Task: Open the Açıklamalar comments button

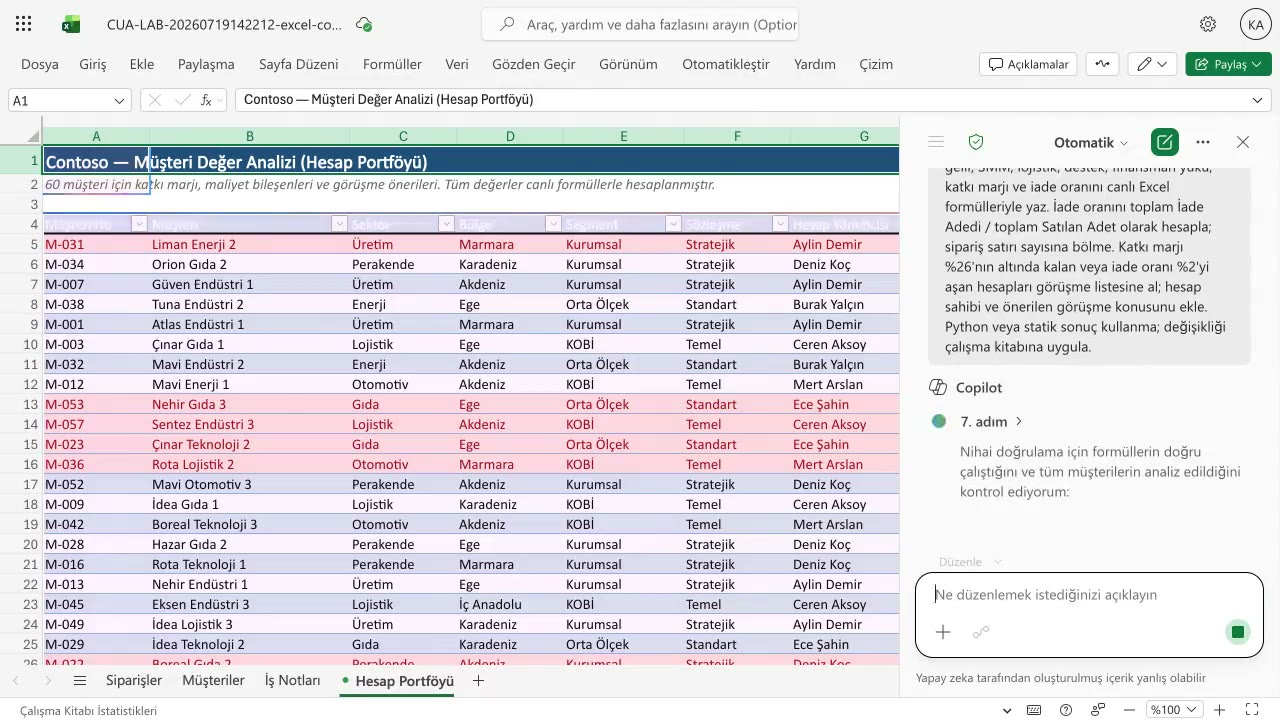Action: click(x=1028, y=64)
